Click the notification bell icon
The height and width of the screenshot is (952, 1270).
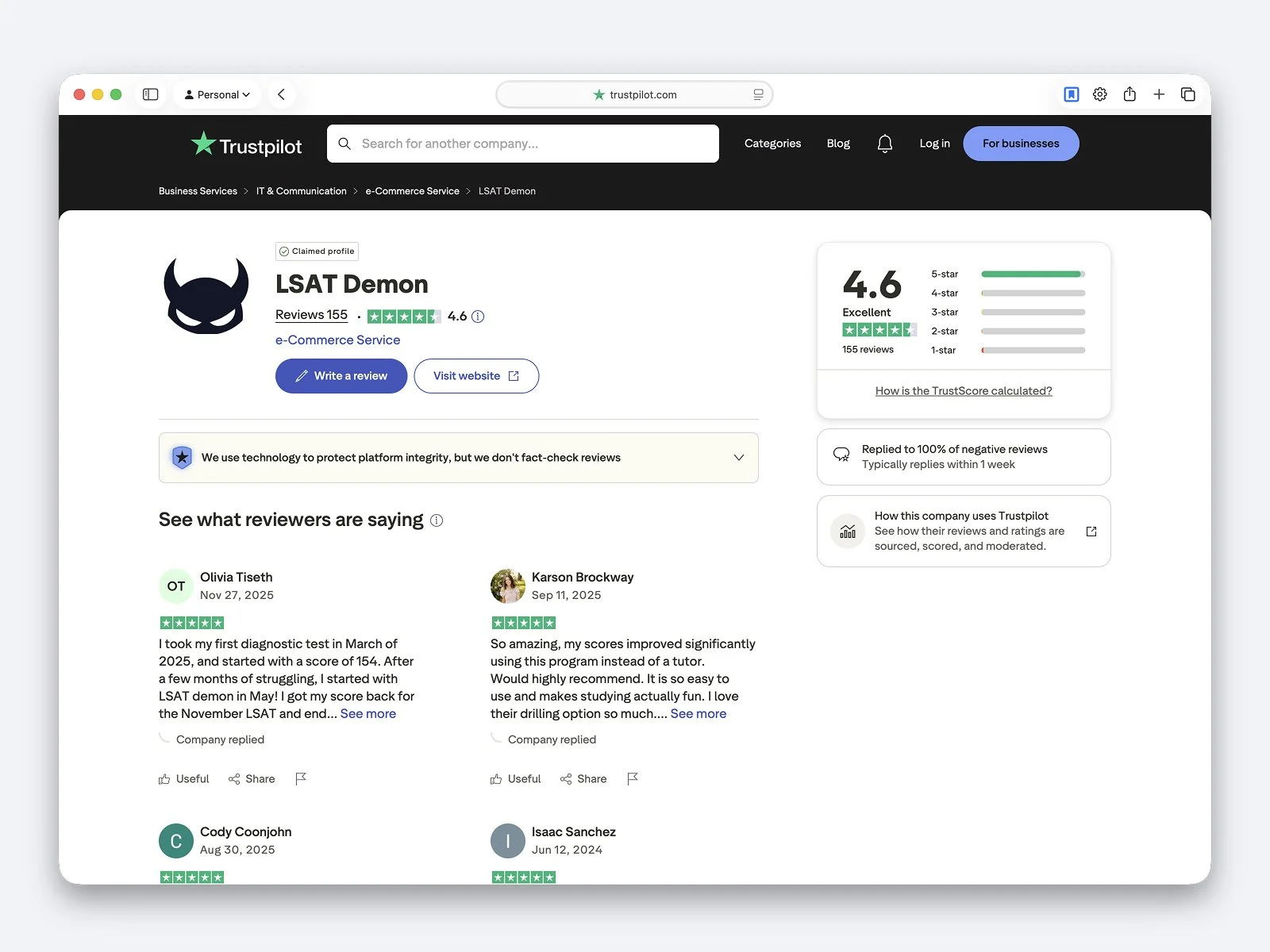885,144
